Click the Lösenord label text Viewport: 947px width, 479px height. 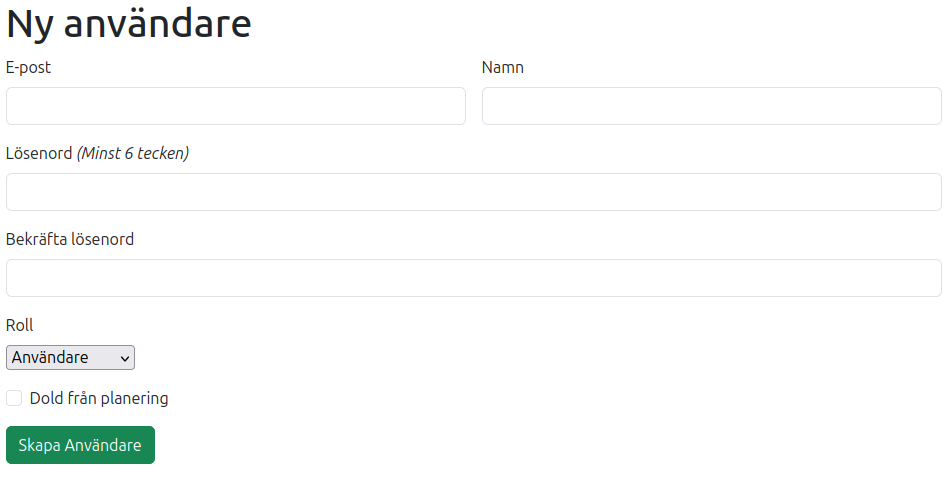pos(39,154)
